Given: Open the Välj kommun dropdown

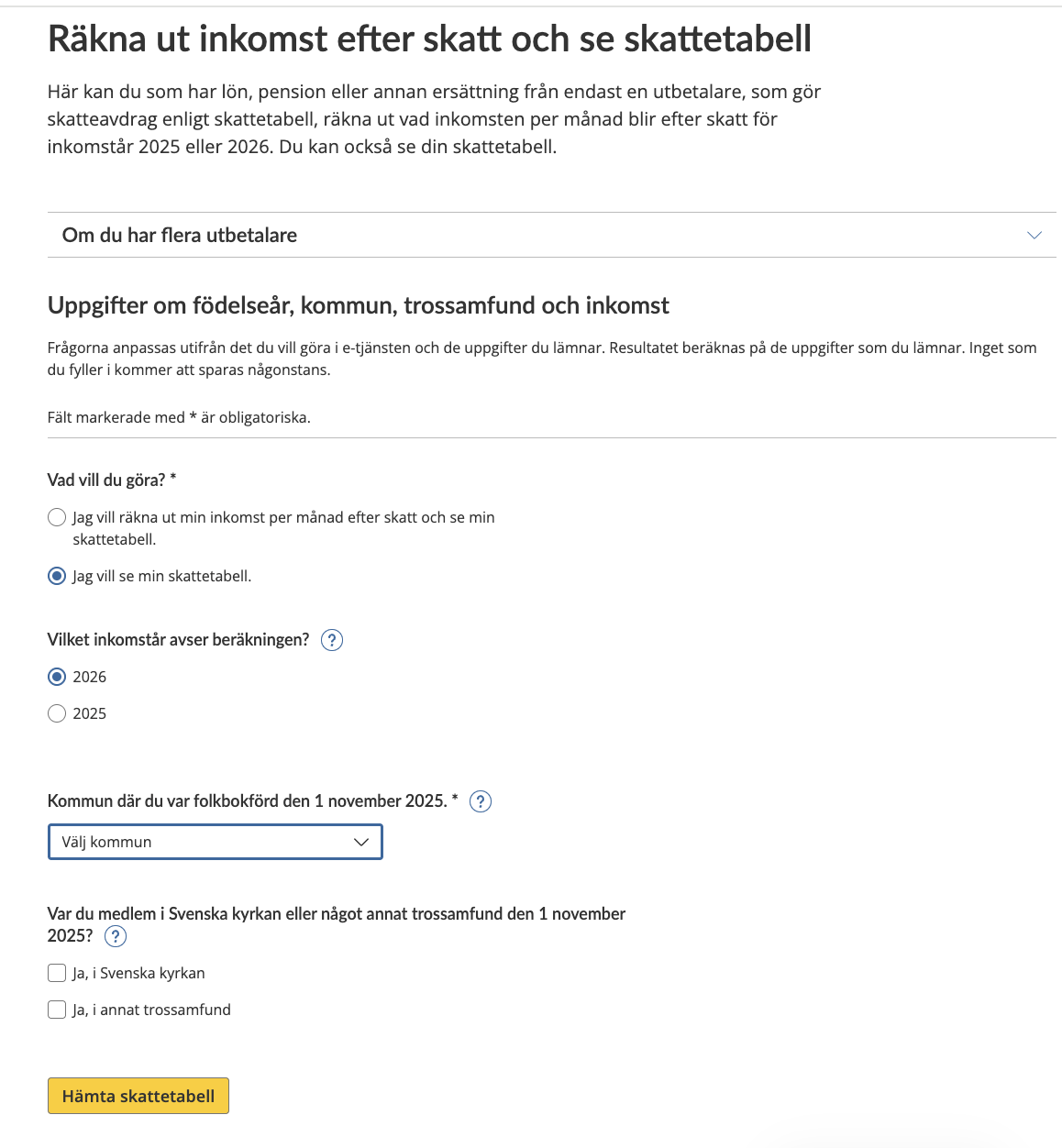Looking at the screenshot, I should 215,842.
